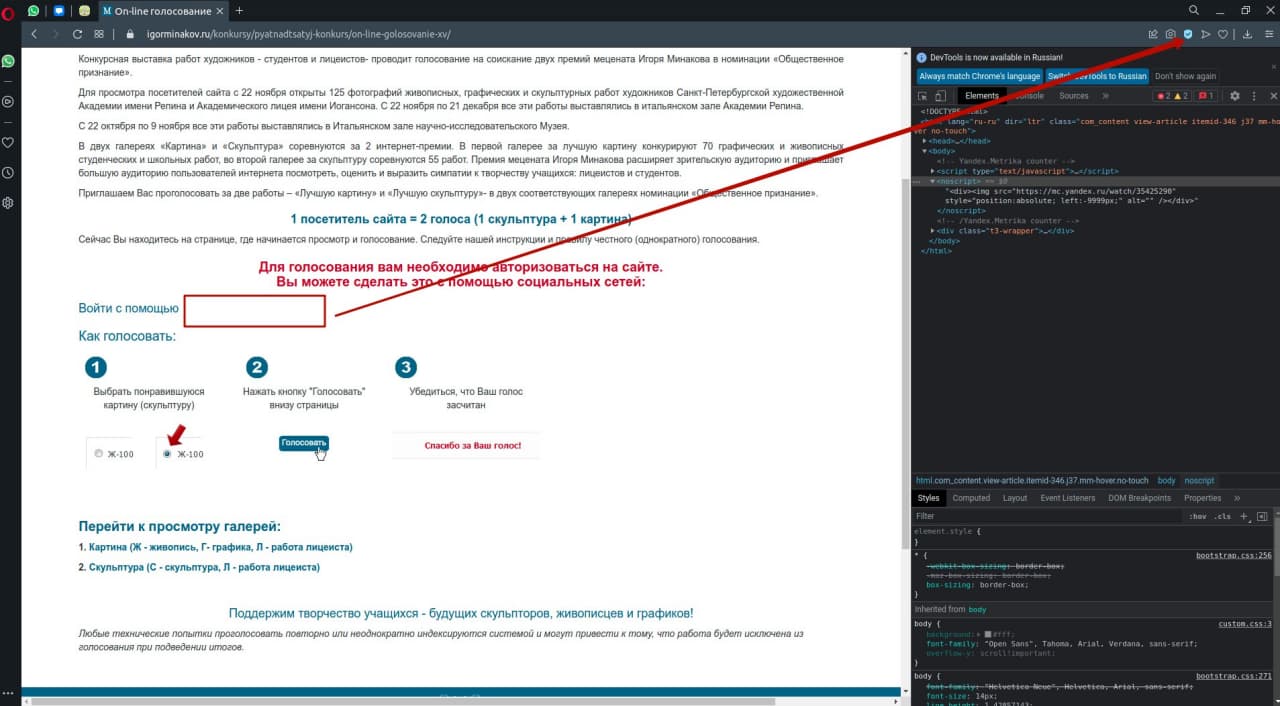Expand the head node in the DOM tree

tap(926, 141)
